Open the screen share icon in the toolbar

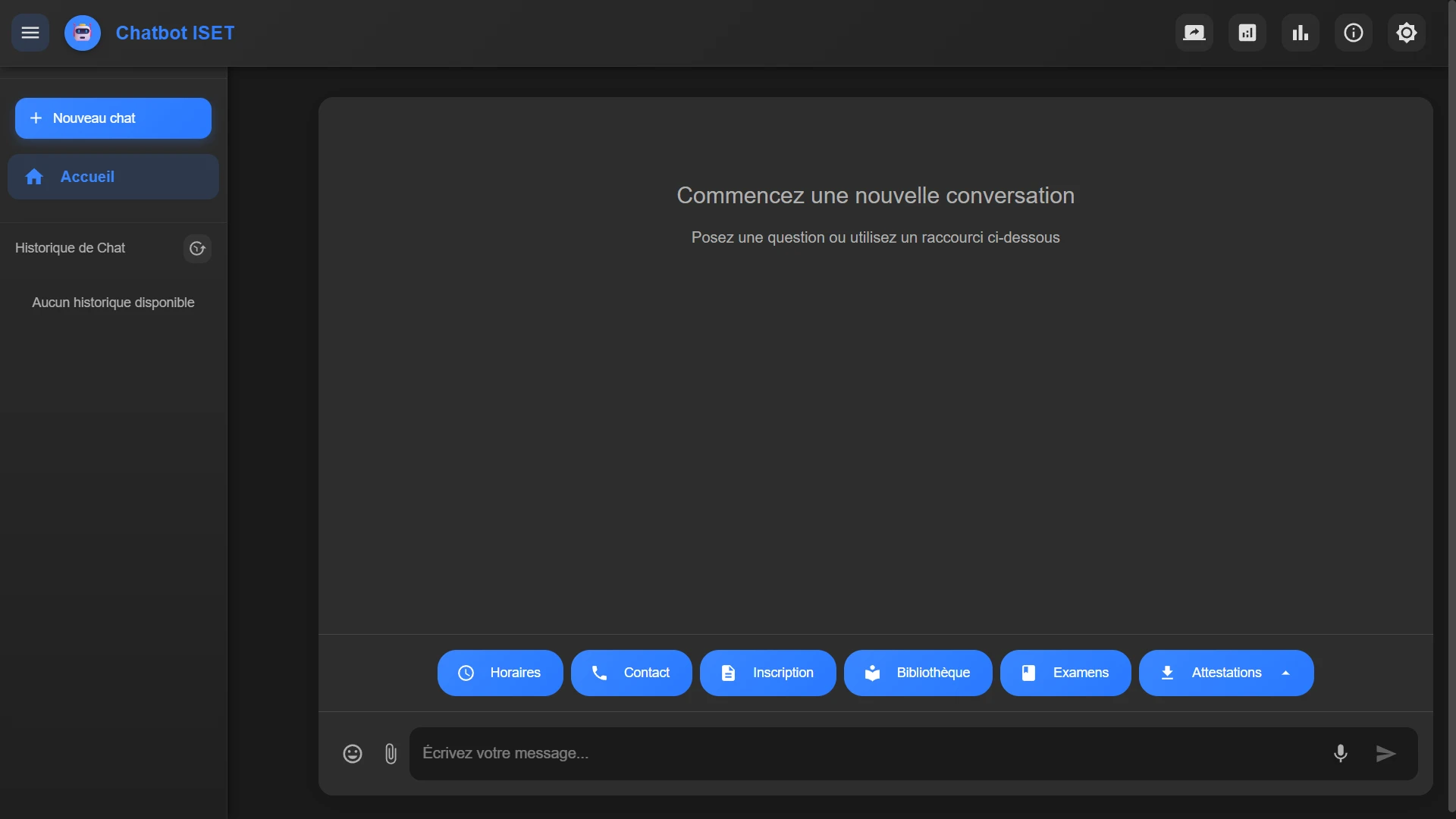coord(1194,33)
